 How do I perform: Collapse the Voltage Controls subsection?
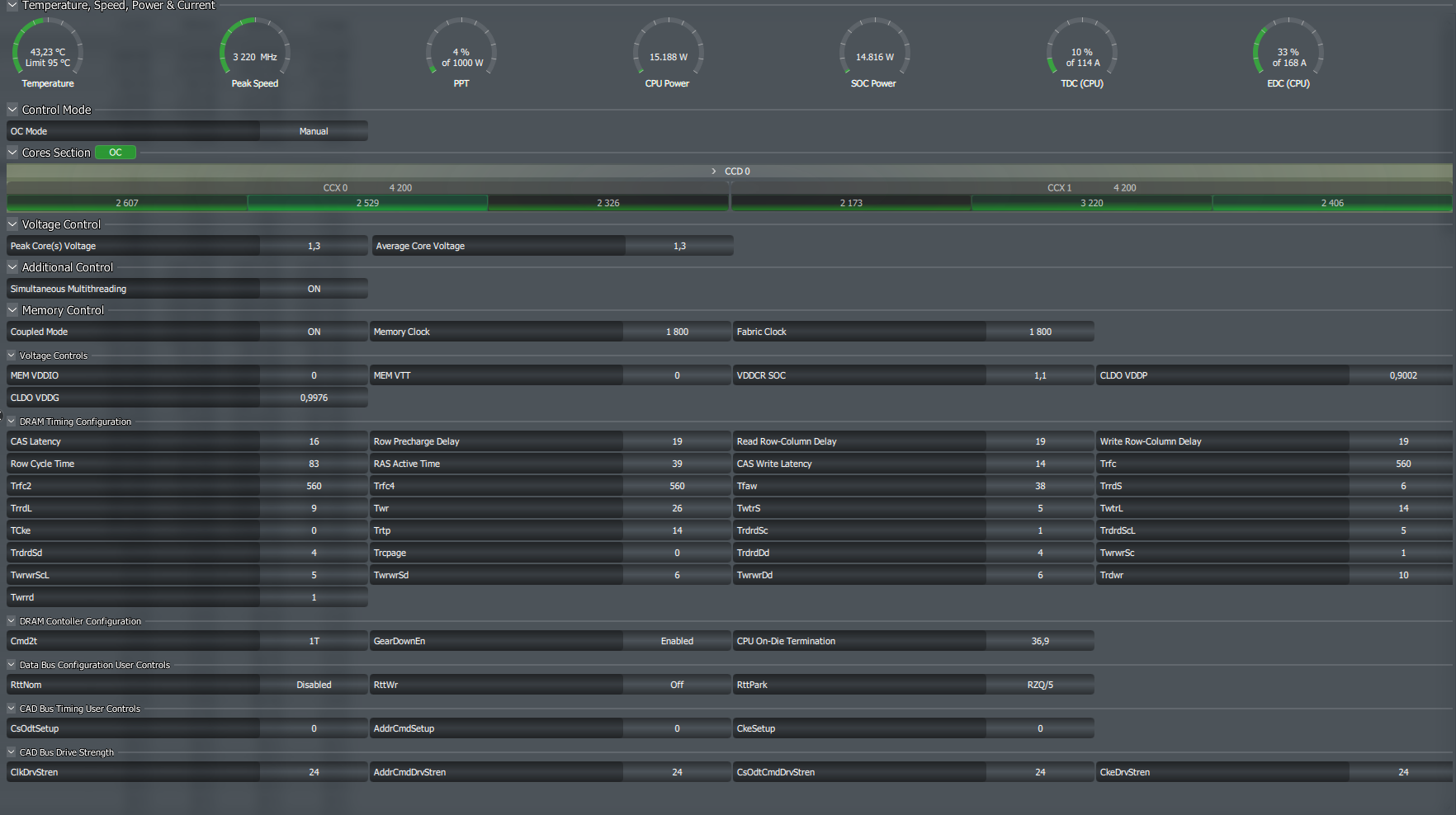pyautogui.click(x=12, y=355)
